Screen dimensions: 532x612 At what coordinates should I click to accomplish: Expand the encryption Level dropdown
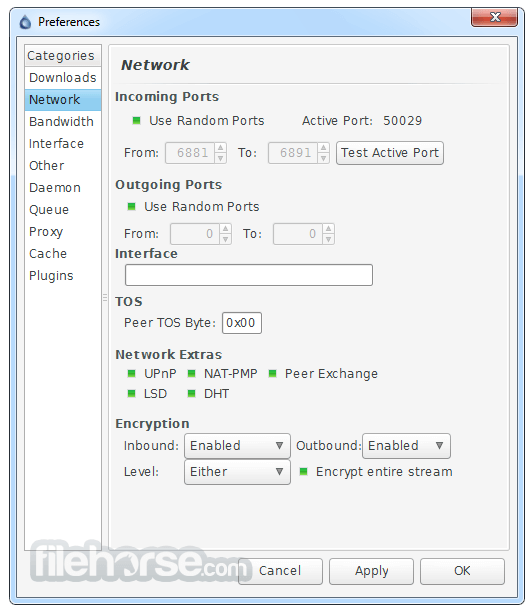pyautogui.click(x=237, y=472)
